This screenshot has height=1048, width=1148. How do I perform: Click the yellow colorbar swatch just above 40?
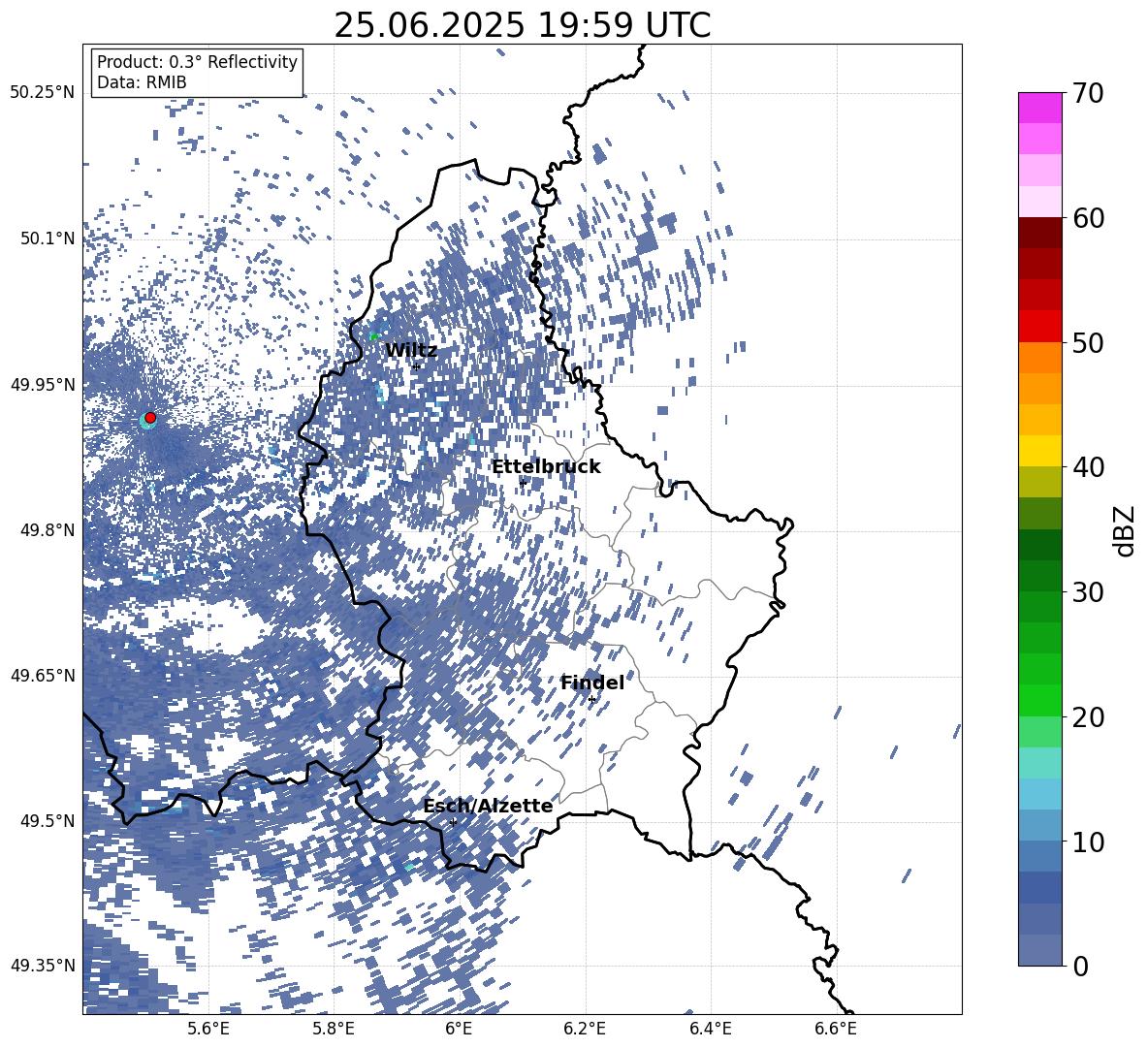1040,451
